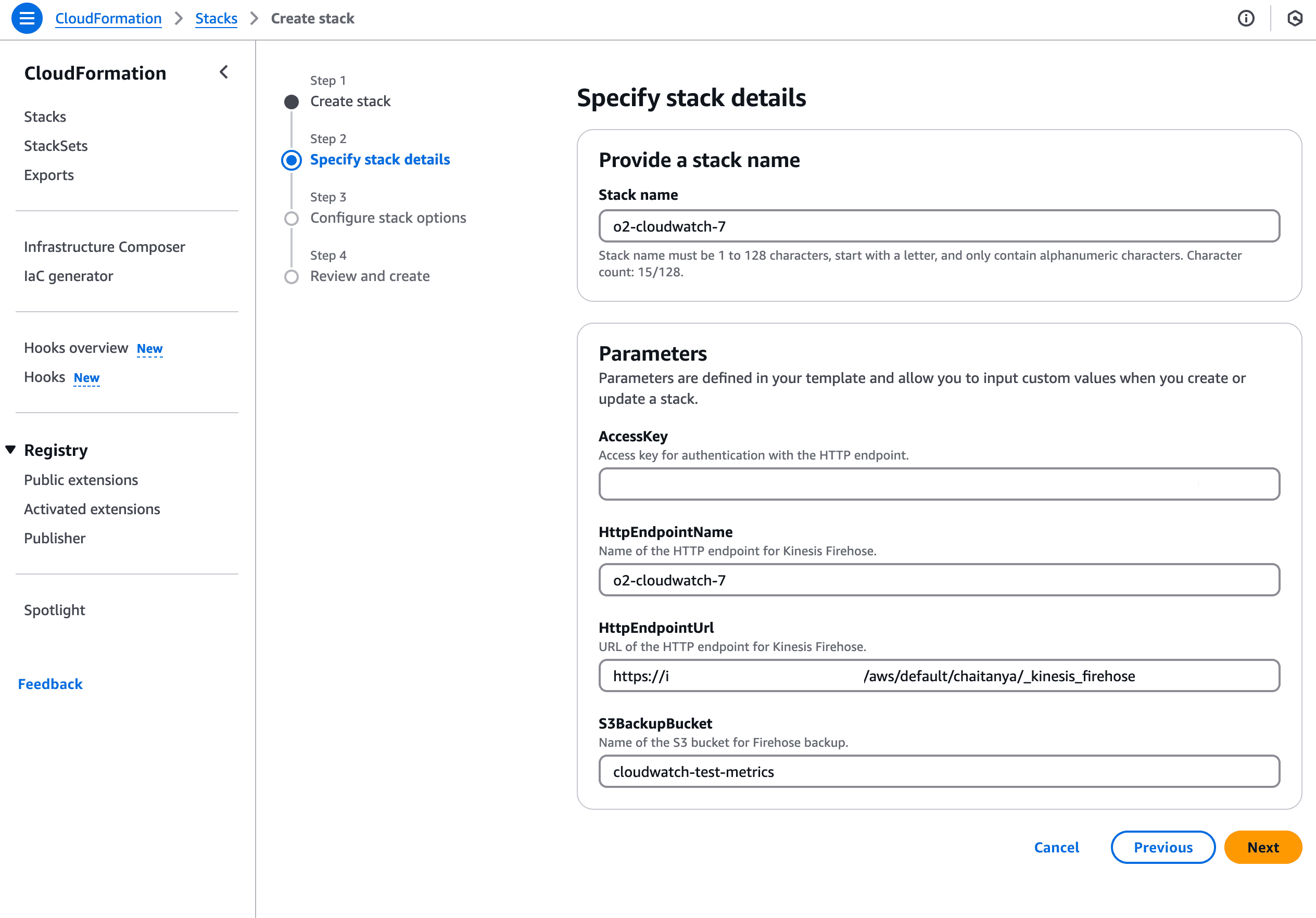Viewport: 1316px width, 918px height.
Task: Click CloudFormation breadcrumb link
Action: tap(108, 18)
